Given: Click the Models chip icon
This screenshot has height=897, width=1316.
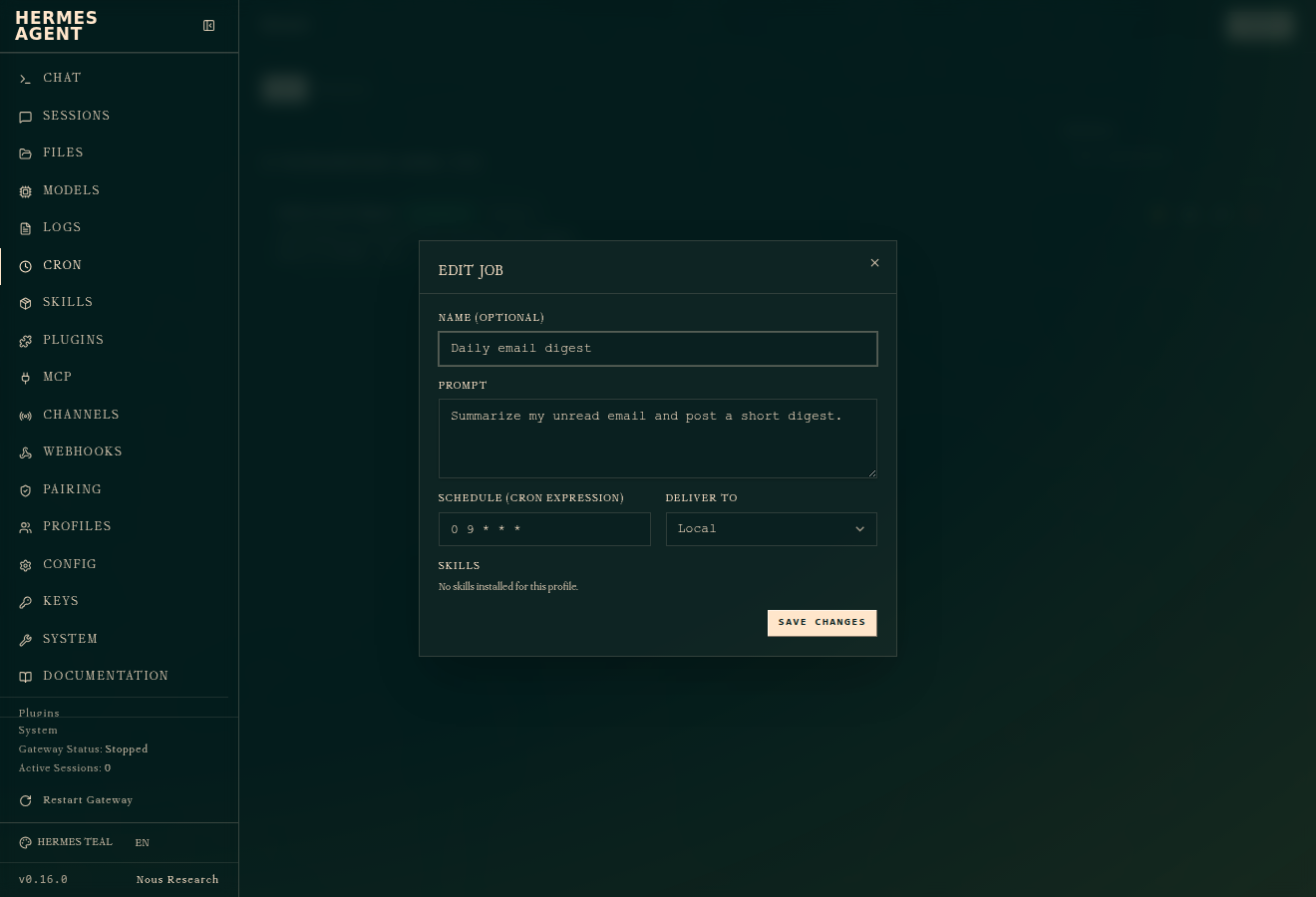Looking at the screenshot, I should click(26, 191).
